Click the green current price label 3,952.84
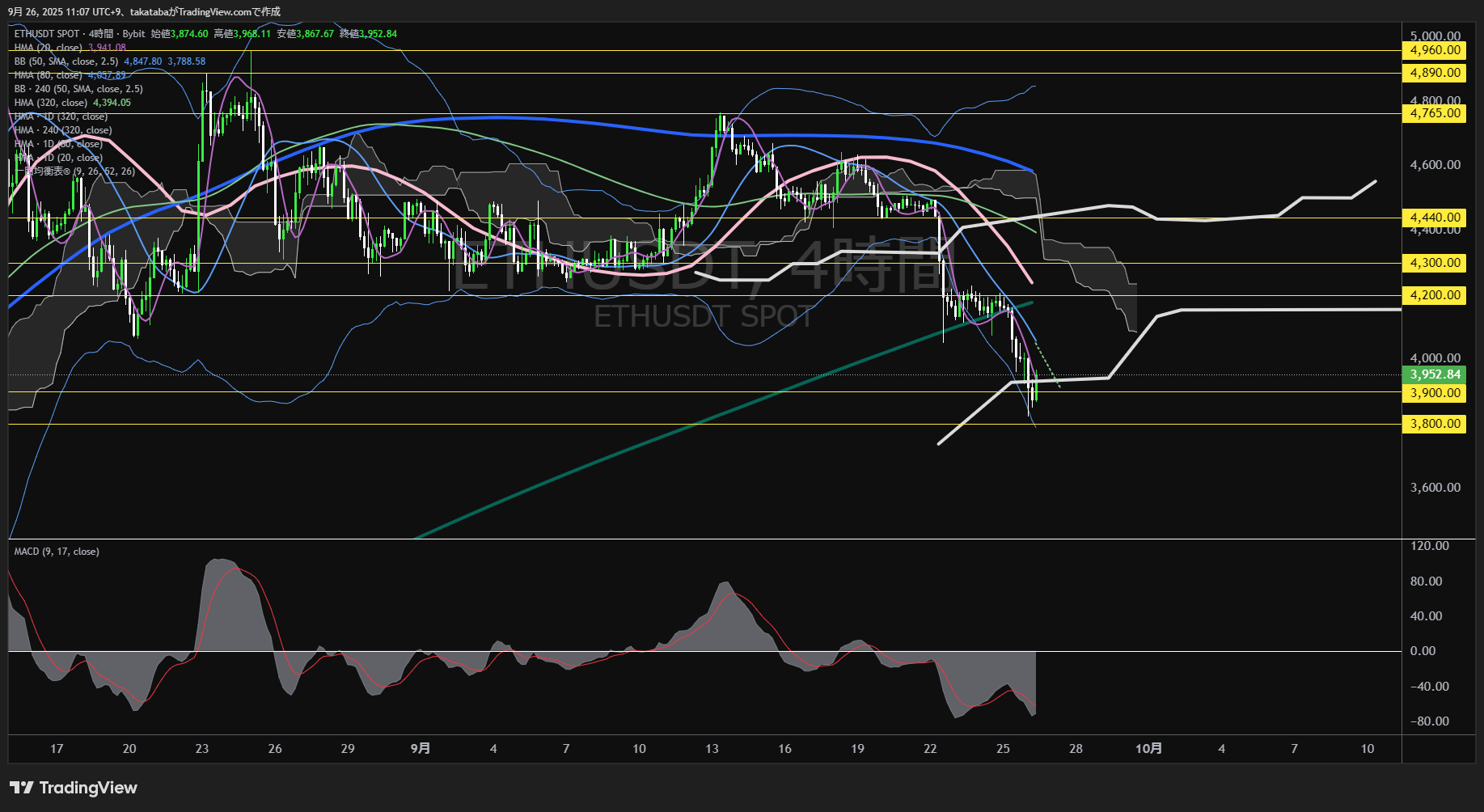Viewport: 1484px width, 812px height. 1435,374
